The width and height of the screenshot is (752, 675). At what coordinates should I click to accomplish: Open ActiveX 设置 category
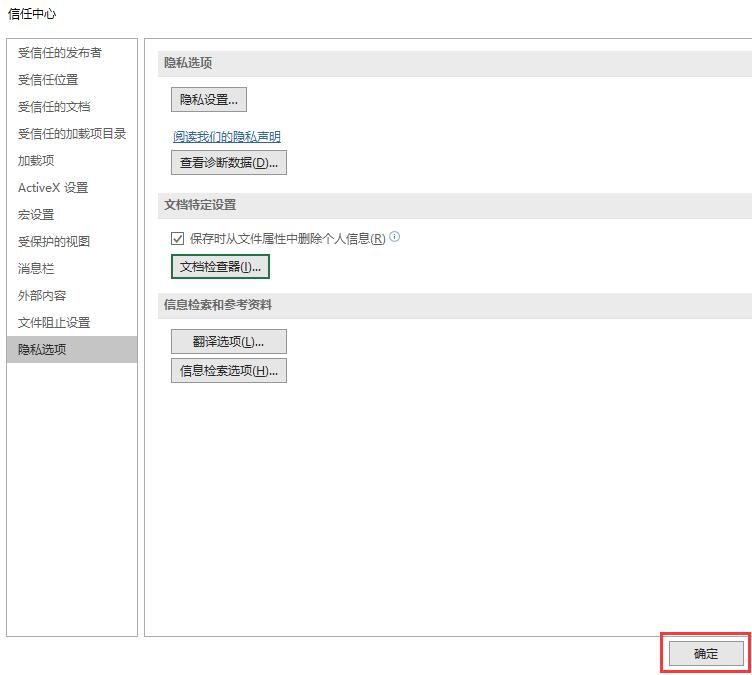[x=53, y=188]
